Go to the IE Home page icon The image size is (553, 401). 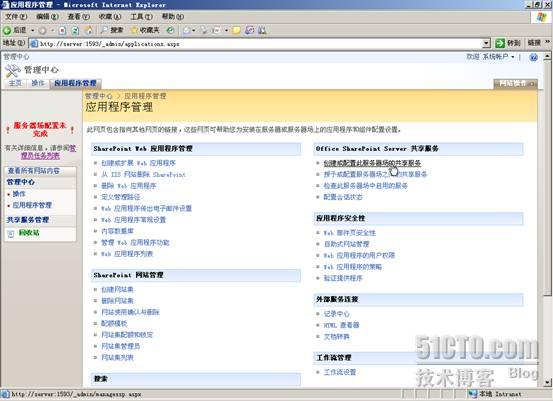tap(89, 31)
